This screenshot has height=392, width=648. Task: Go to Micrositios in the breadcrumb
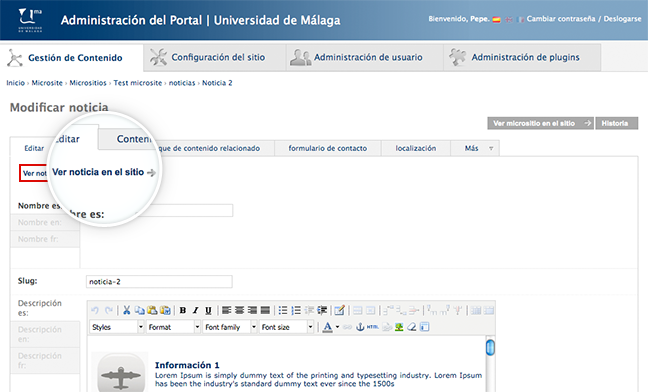tap(88, 83)
